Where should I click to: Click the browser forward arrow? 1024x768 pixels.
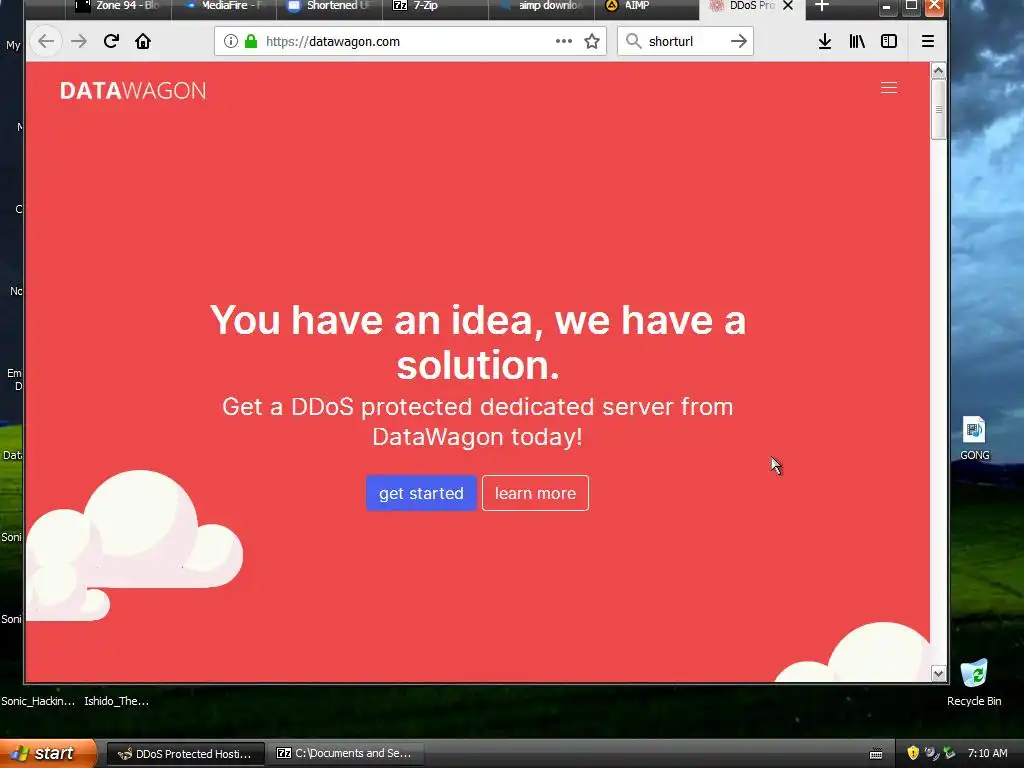79,41
